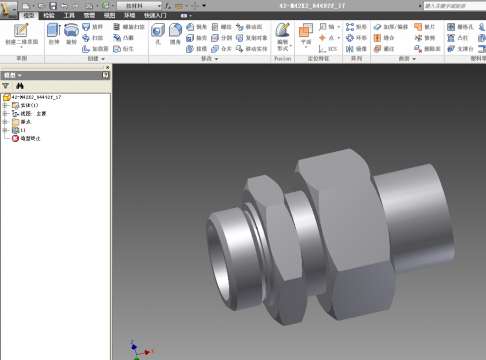
Task: Switch to the View ribbon tab
Action: tap(109, 15)
